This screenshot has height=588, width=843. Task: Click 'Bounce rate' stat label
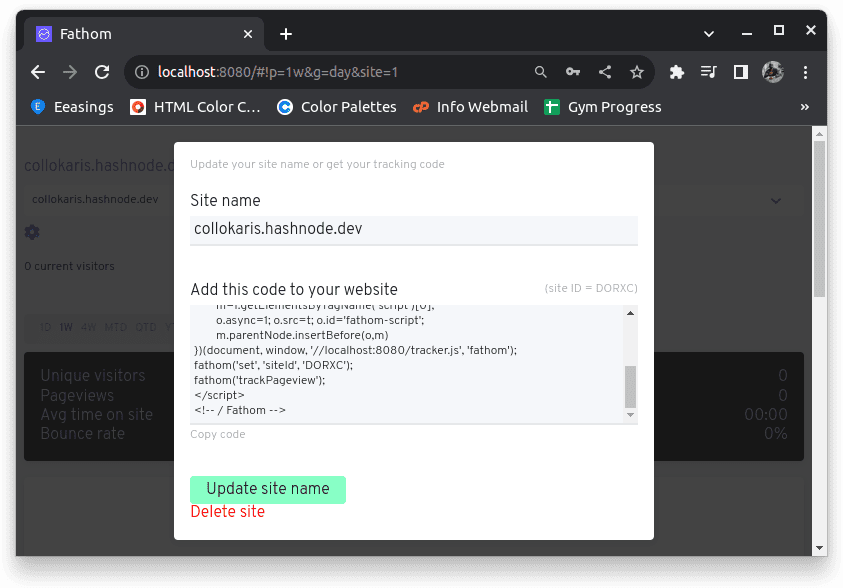83,433
